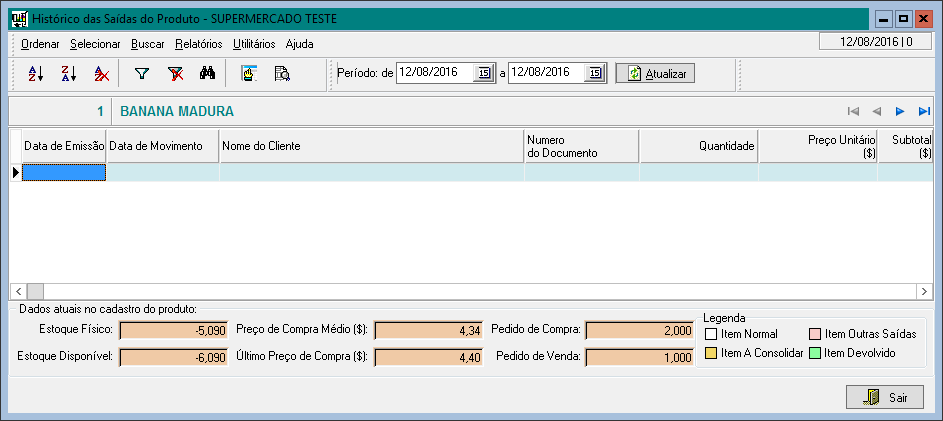Viewport: 943px width, 421px height.
Task: Click the Sair button
Action: pyautogui.click(x=884, y=397)
